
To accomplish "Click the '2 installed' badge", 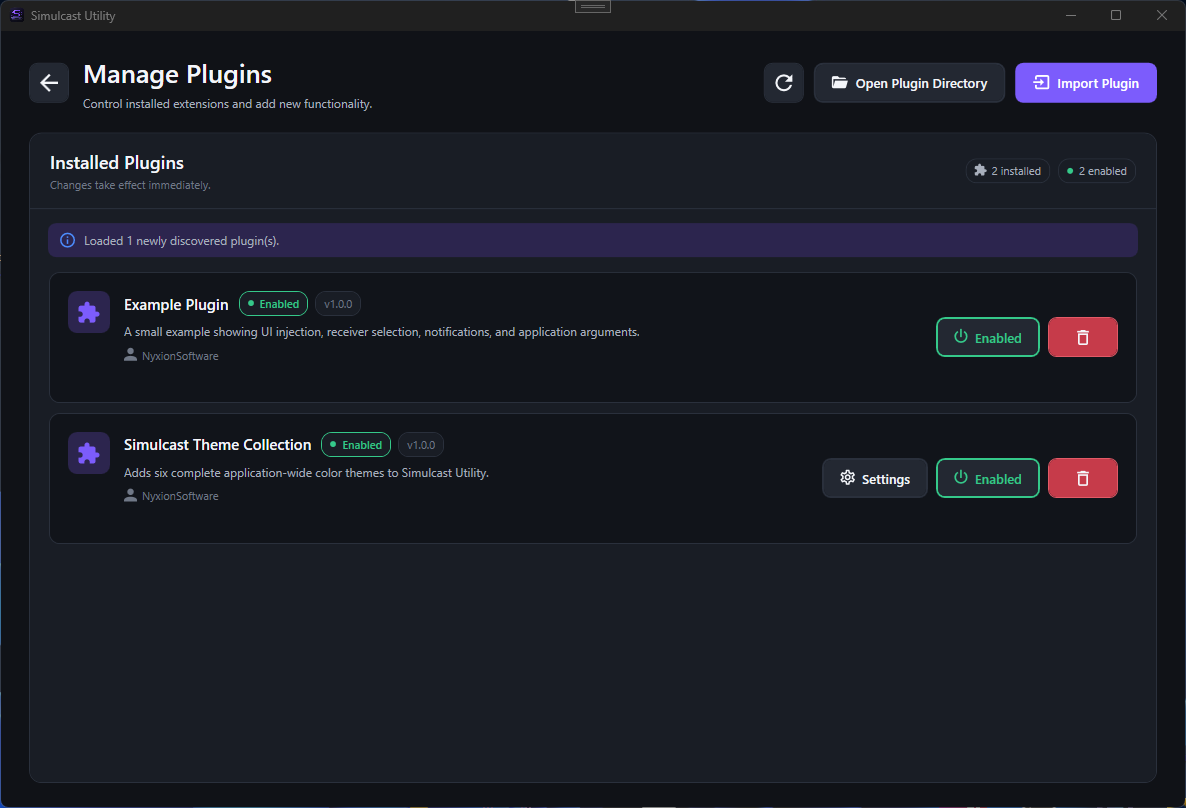I will [1007, 171].
